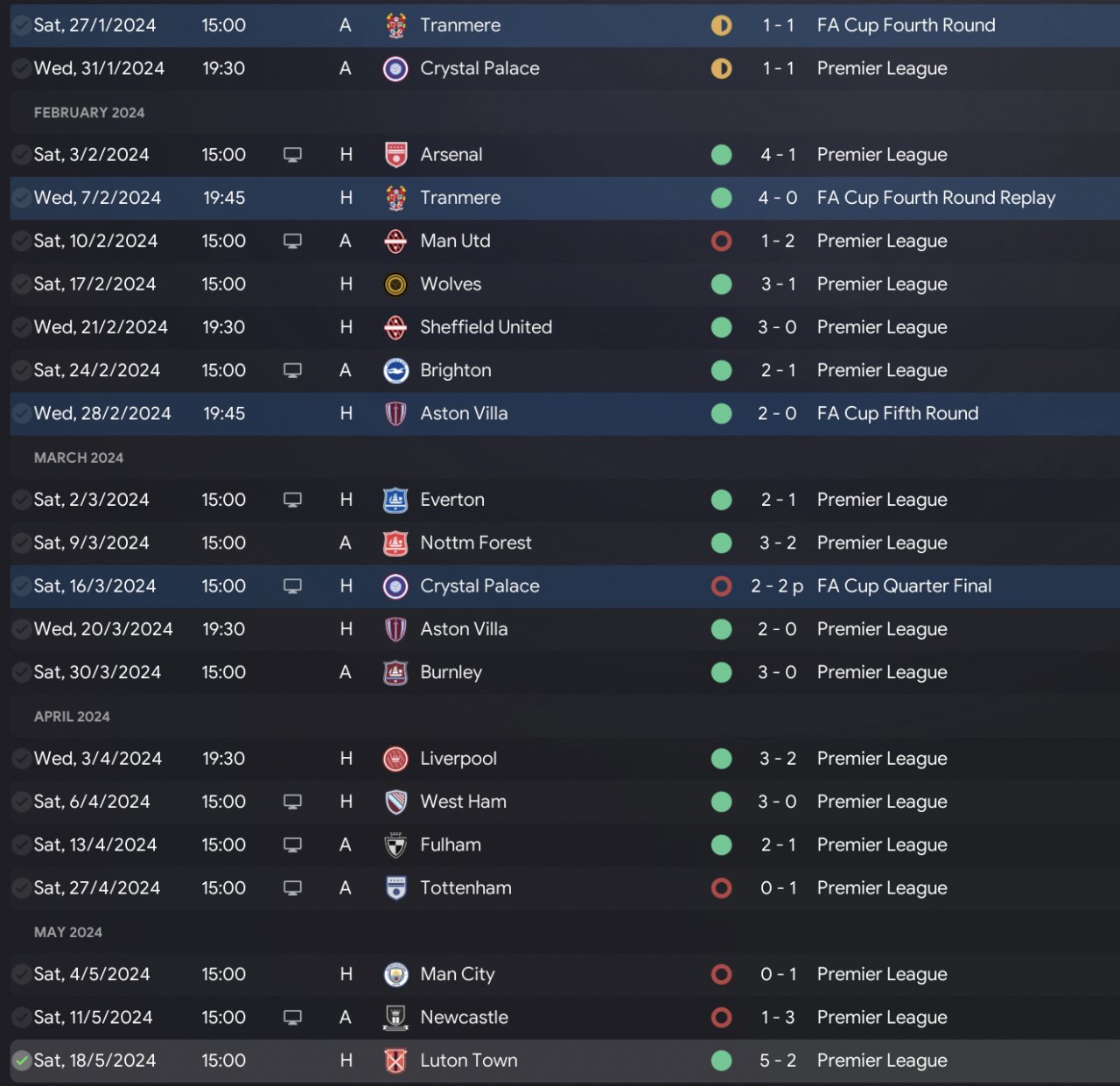
Task: Click the Arsenal club badge icon
Action: click(395, 155)
